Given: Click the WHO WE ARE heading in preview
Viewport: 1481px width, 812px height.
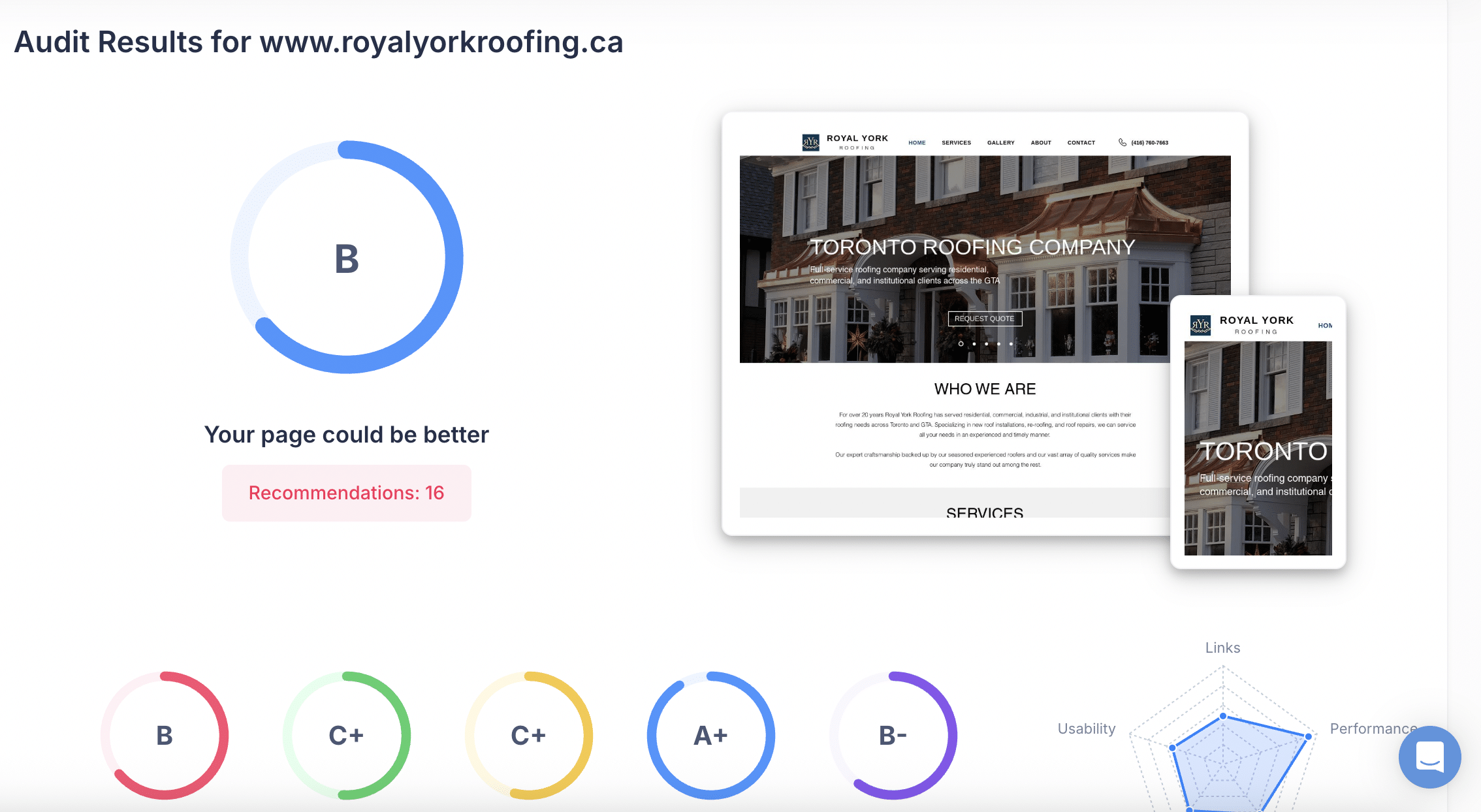Looking at the screenshot, I should pos(985,389).
